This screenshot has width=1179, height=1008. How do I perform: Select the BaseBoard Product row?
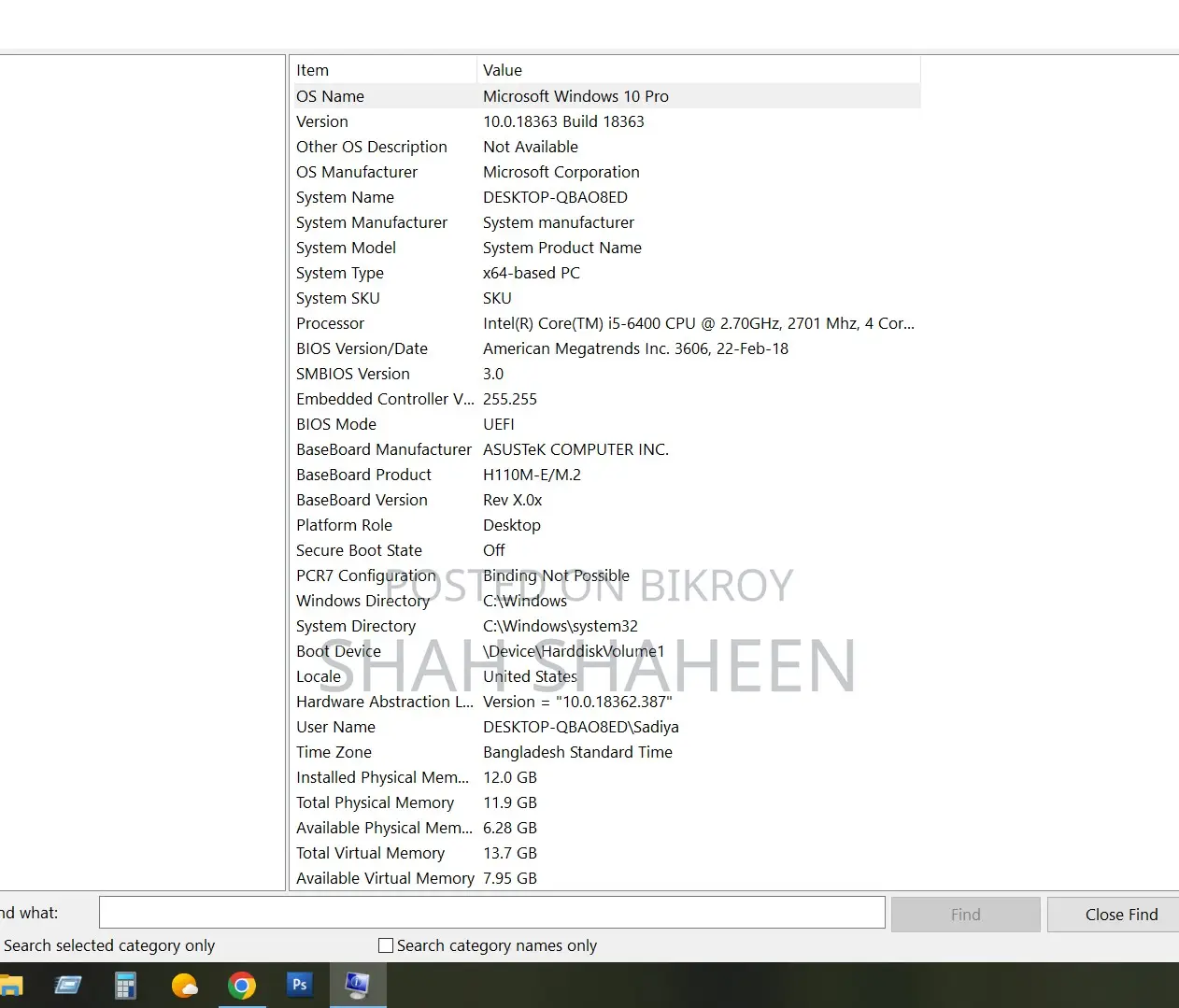pyautogui.click(x=607, y=475)
